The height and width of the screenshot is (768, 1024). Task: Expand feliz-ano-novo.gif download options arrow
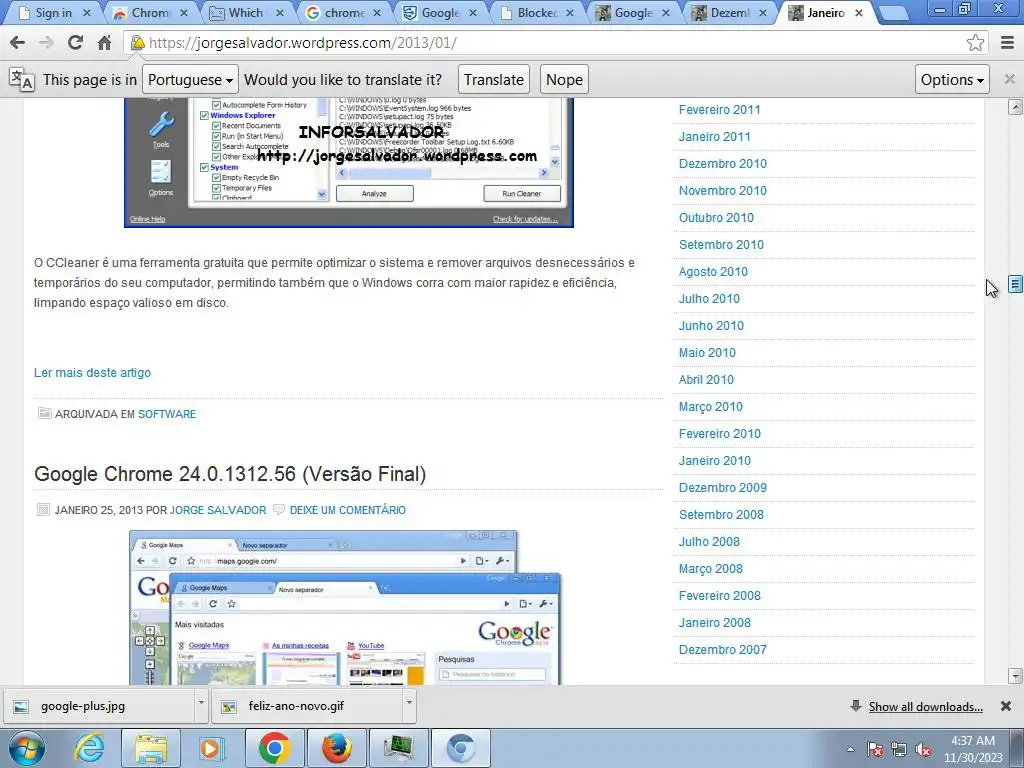pyautogui.click(x=409, y=704)
